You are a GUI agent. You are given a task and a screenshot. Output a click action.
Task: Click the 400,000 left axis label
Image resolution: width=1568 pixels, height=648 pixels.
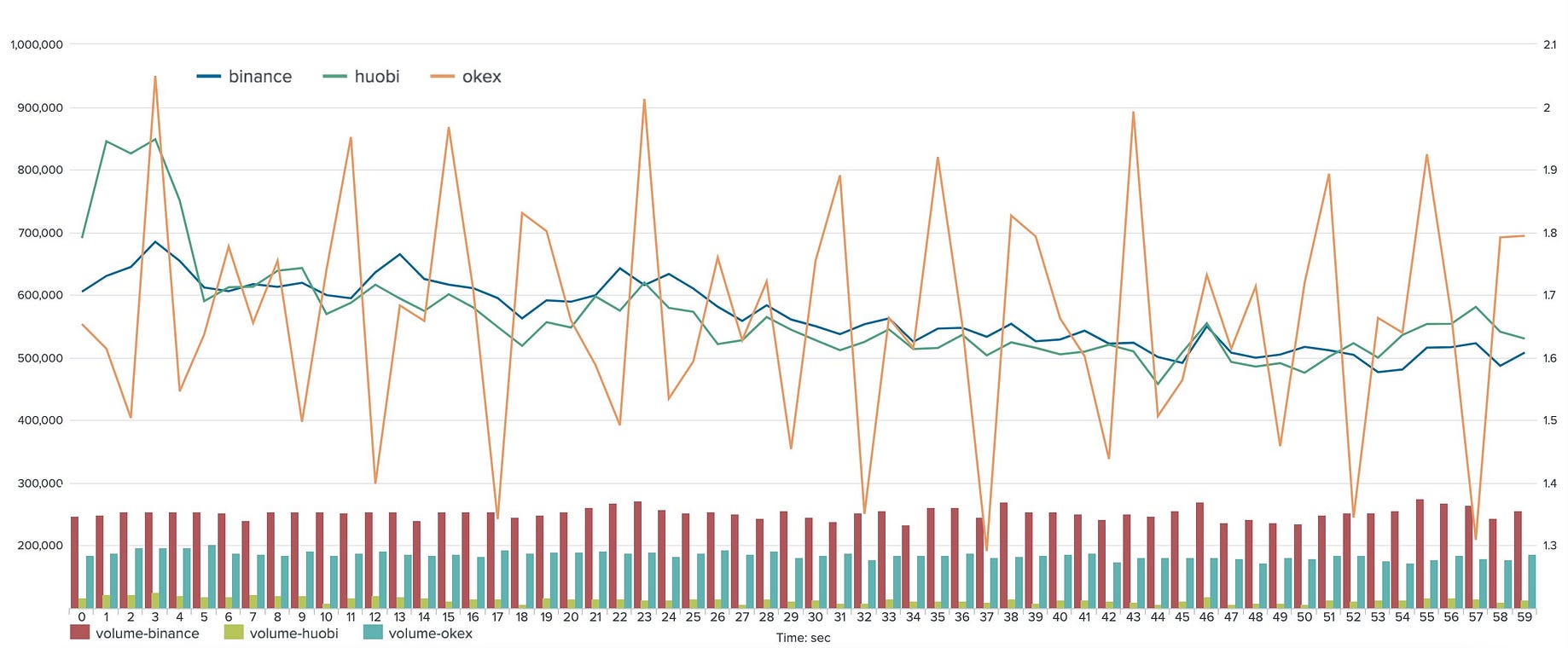pos(40,420)
